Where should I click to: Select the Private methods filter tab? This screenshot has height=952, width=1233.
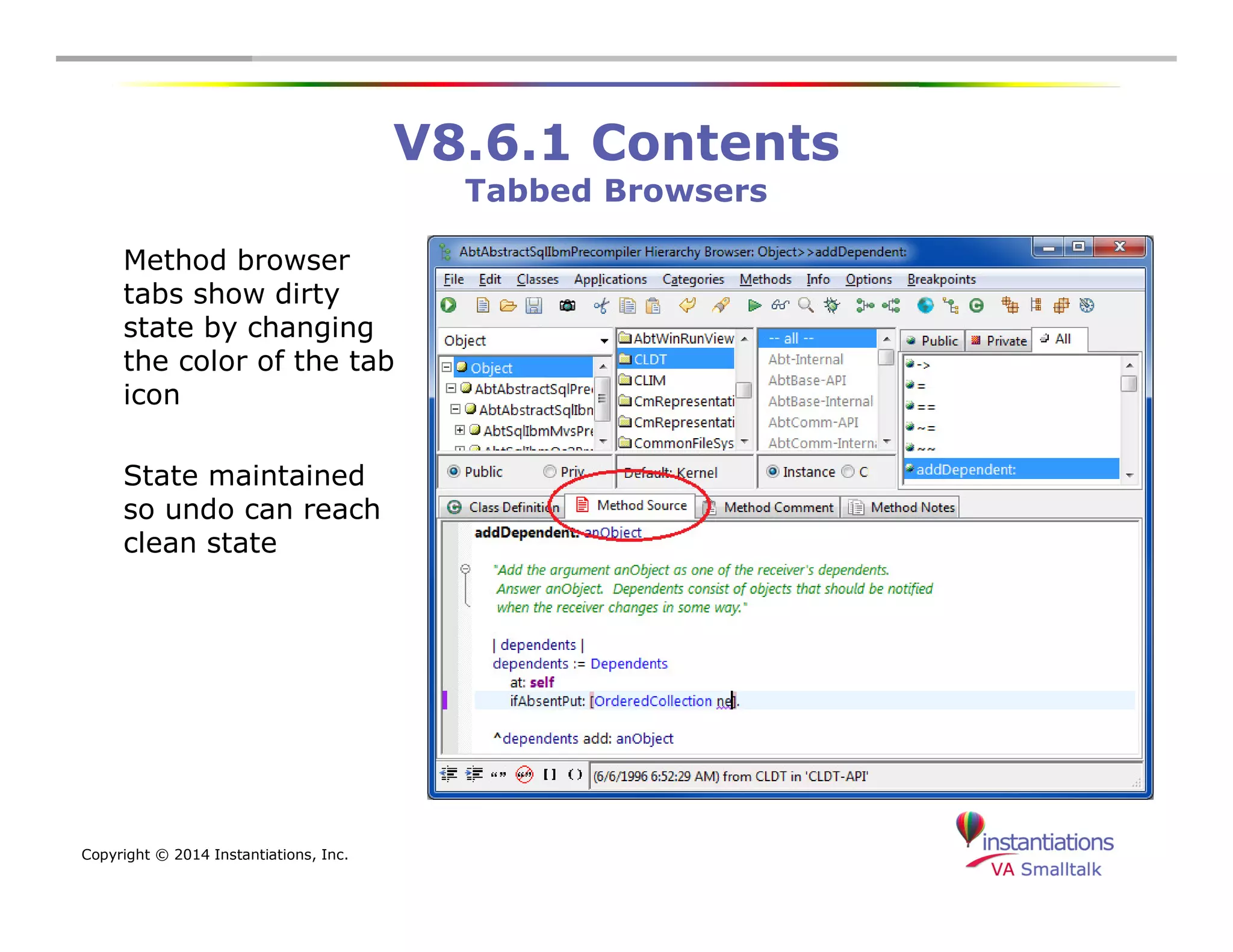click(x=999, y=341)
